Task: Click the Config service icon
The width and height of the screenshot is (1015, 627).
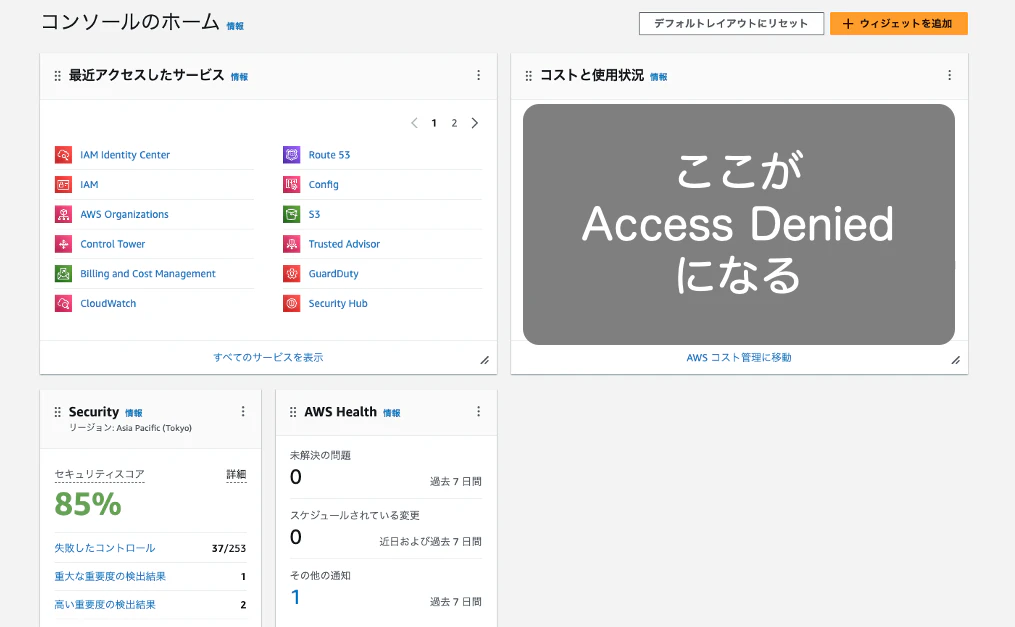Action: [292, 184]
